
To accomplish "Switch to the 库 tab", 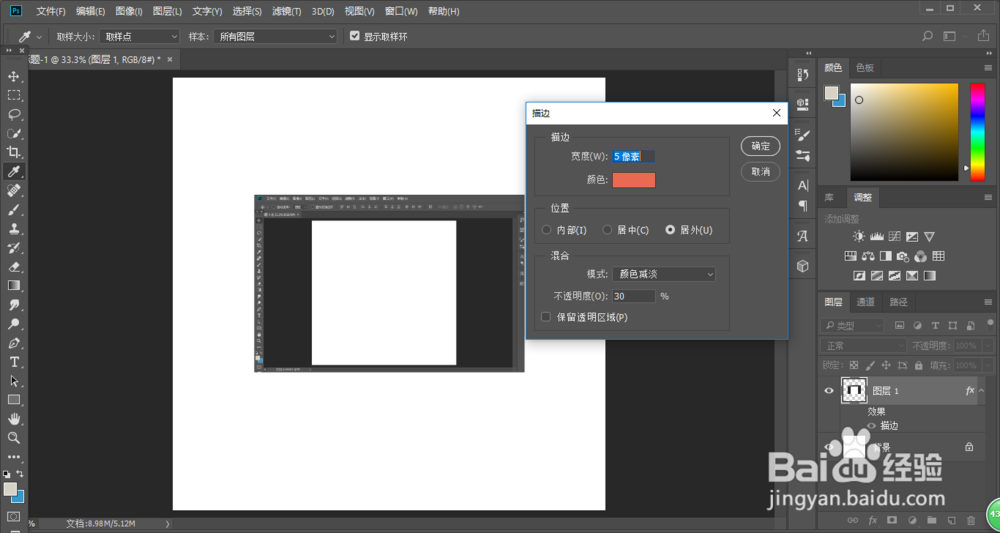I will click(x=829, y=198).
